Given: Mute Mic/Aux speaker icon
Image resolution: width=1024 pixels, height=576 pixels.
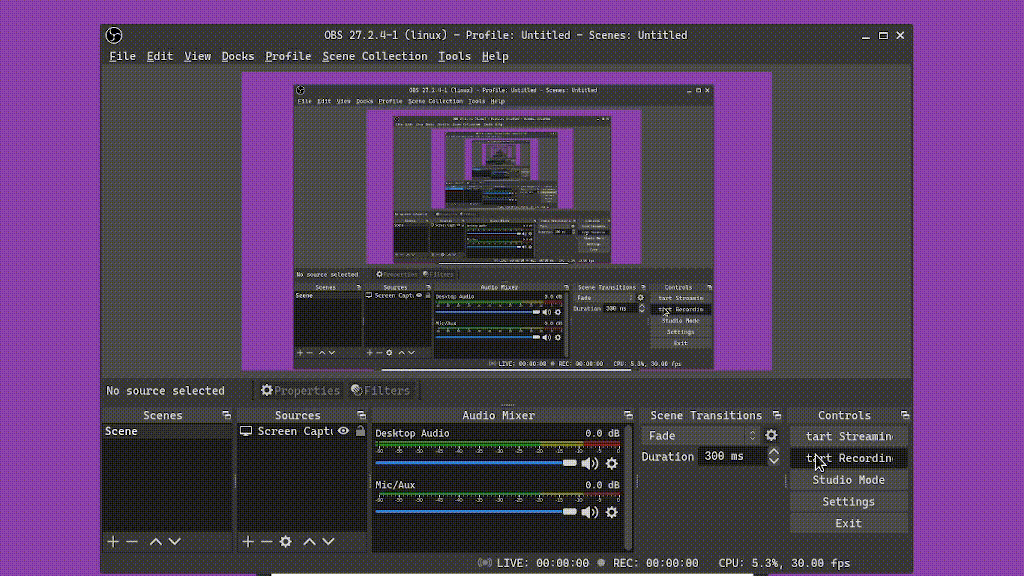Looking at the screenshot, I should click(590, 513).
